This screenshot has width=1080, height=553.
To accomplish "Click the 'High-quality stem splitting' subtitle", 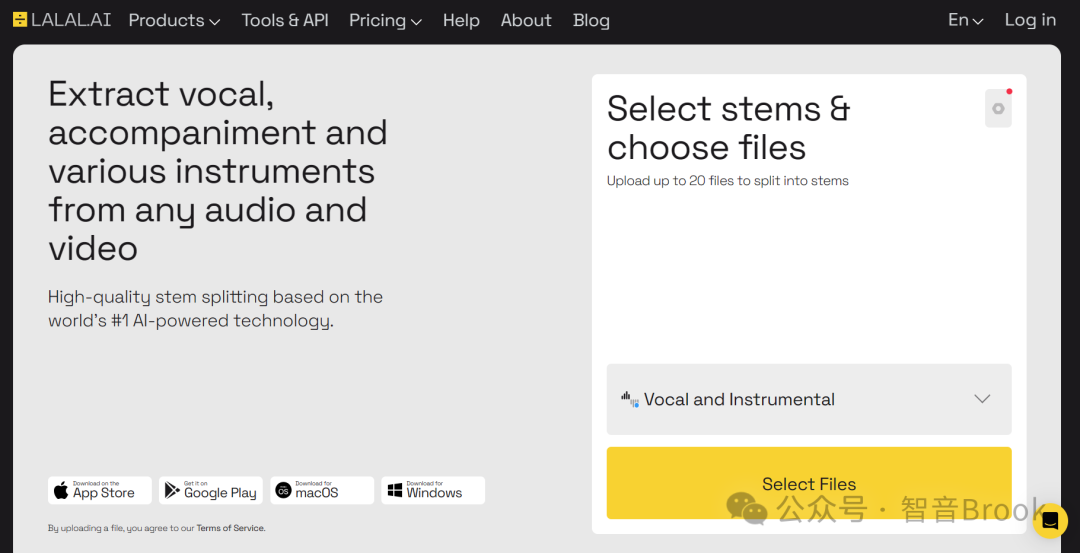I will tap(216, 309).
